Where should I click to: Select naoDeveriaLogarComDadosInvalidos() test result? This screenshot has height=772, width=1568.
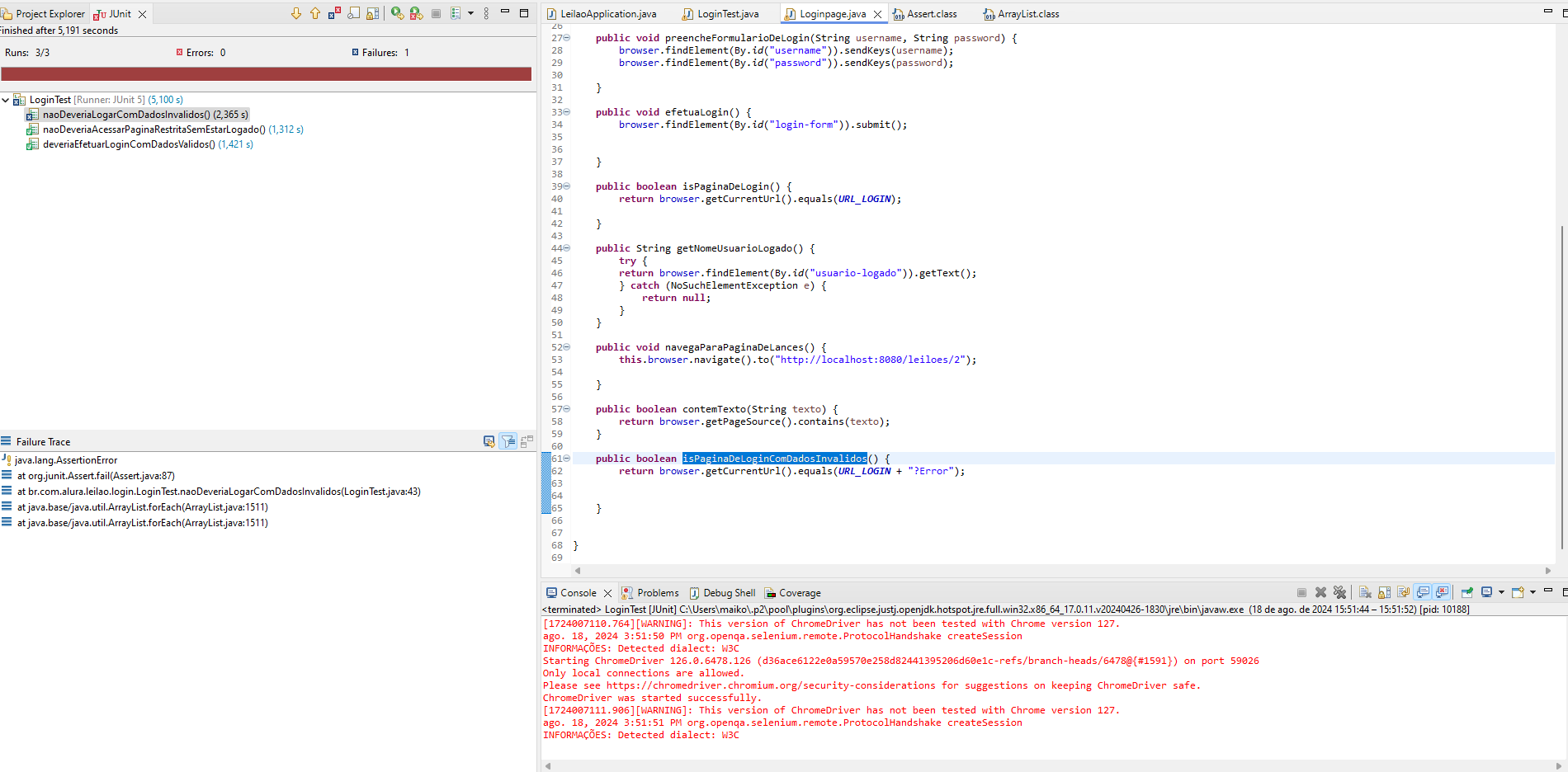(136, 115)
